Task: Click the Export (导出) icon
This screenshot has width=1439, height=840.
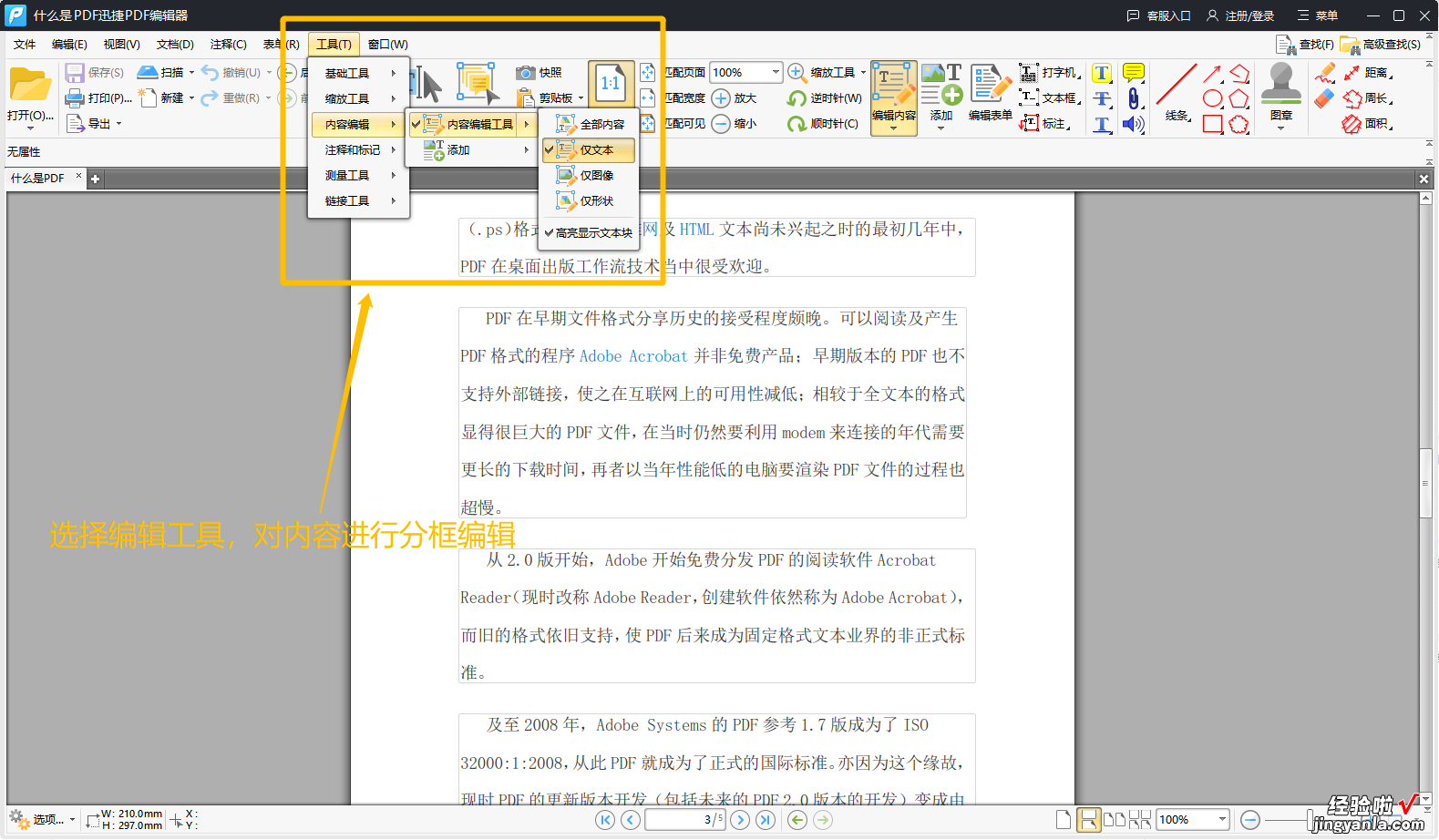Action: (76, 123)
